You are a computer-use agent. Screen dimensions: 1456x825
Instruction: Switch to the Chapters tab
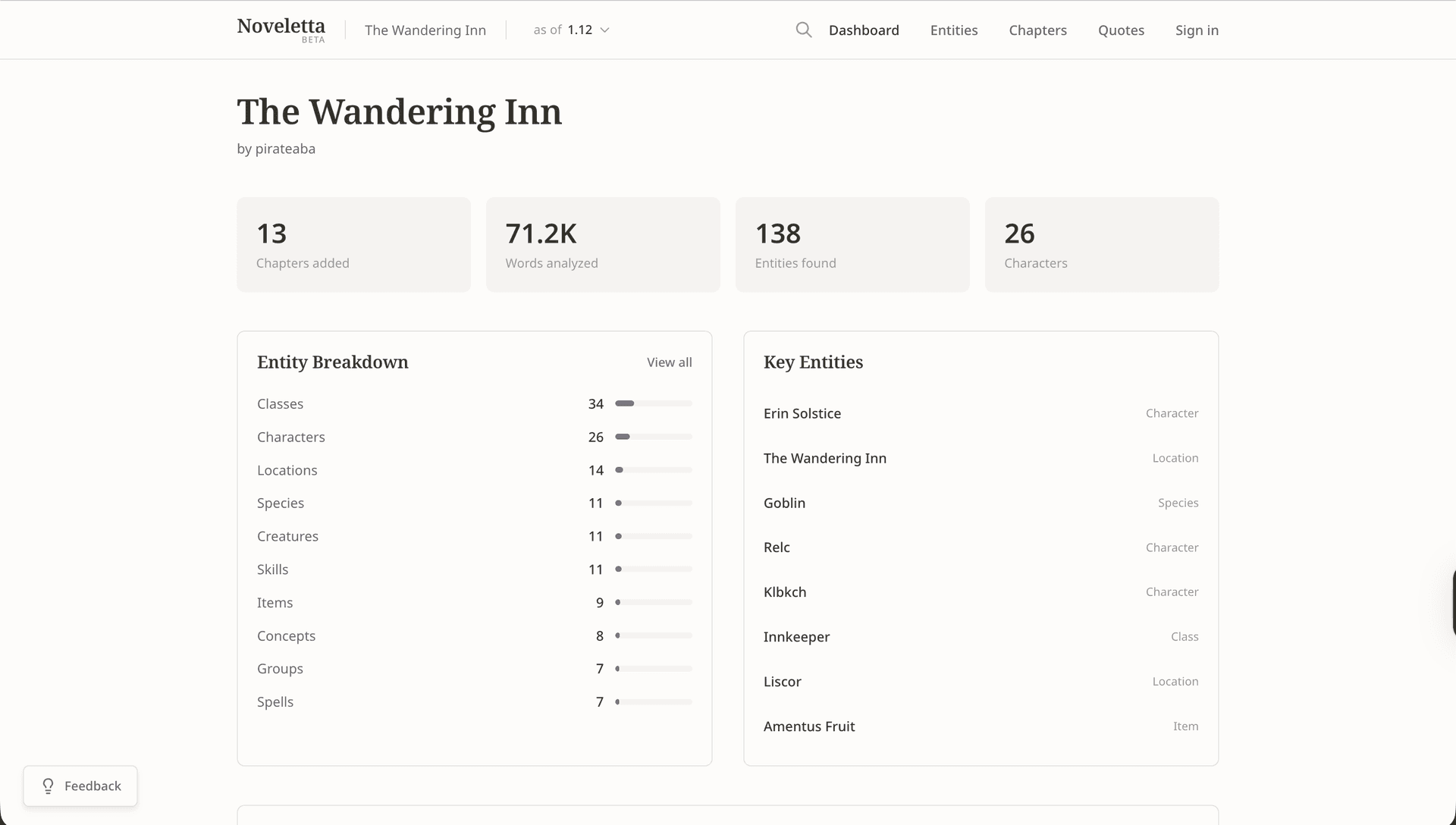pos(1037,30)
